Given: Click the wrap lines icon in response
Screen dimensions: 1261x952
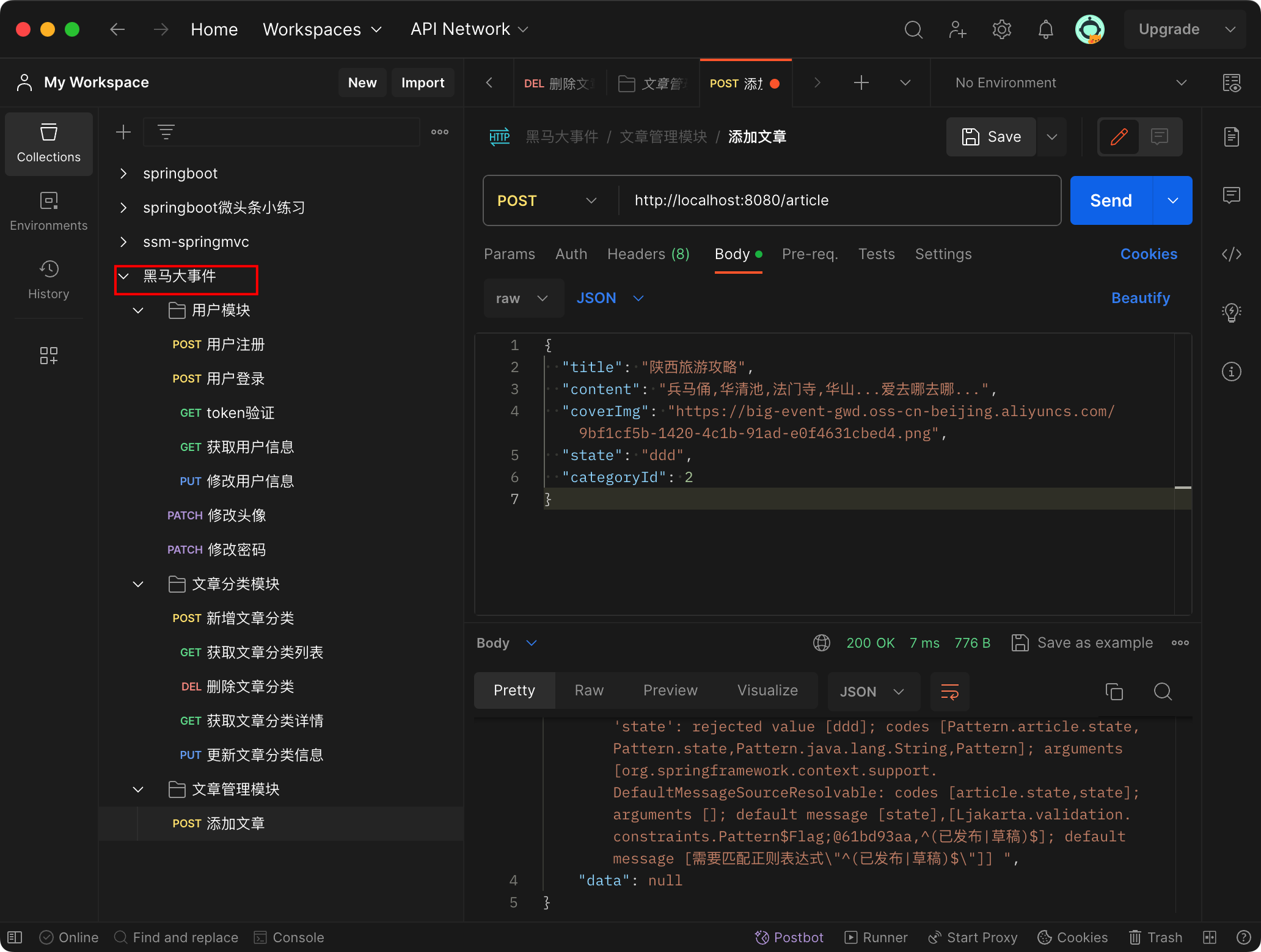Looking at the screenshot, I should [949, 691].
